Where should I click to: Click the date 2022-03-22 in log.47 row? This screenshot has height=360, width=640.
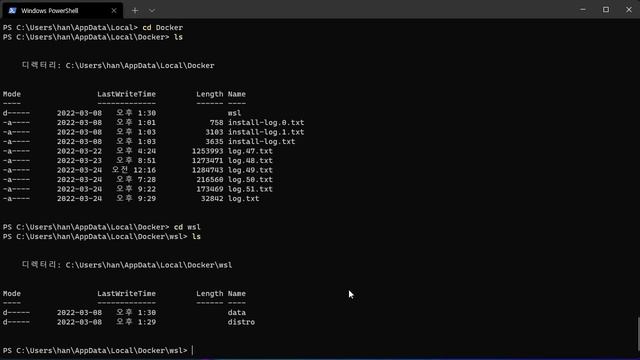(79, 151)
